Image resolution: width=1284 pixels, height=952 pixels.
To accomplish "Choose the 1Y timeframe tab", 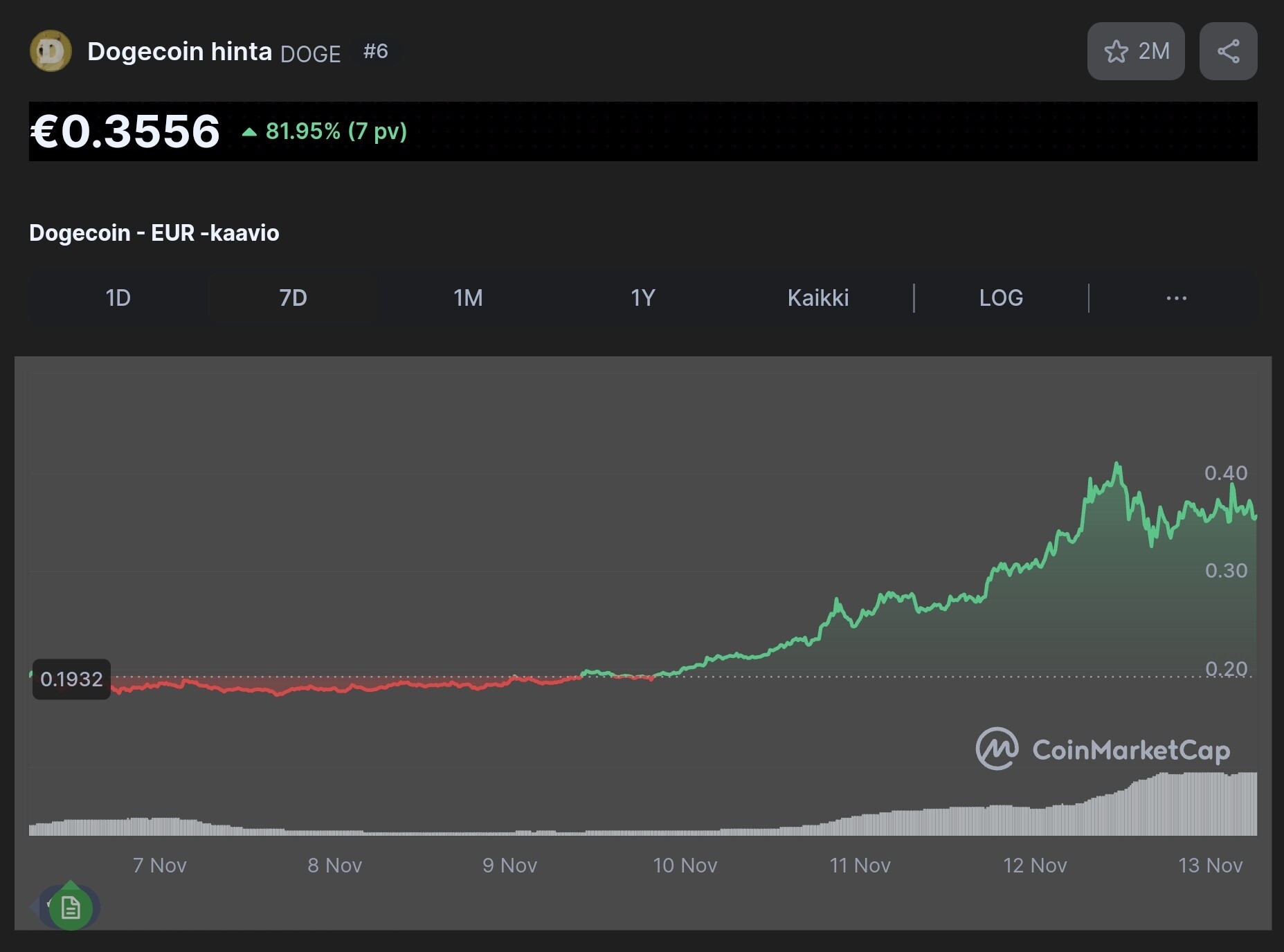I will tap(642, 298).
